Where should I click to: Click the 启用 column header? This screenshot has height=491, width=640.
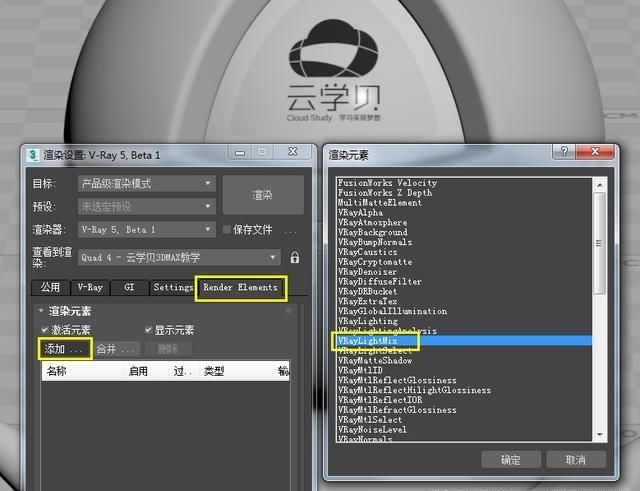(146, 371)
